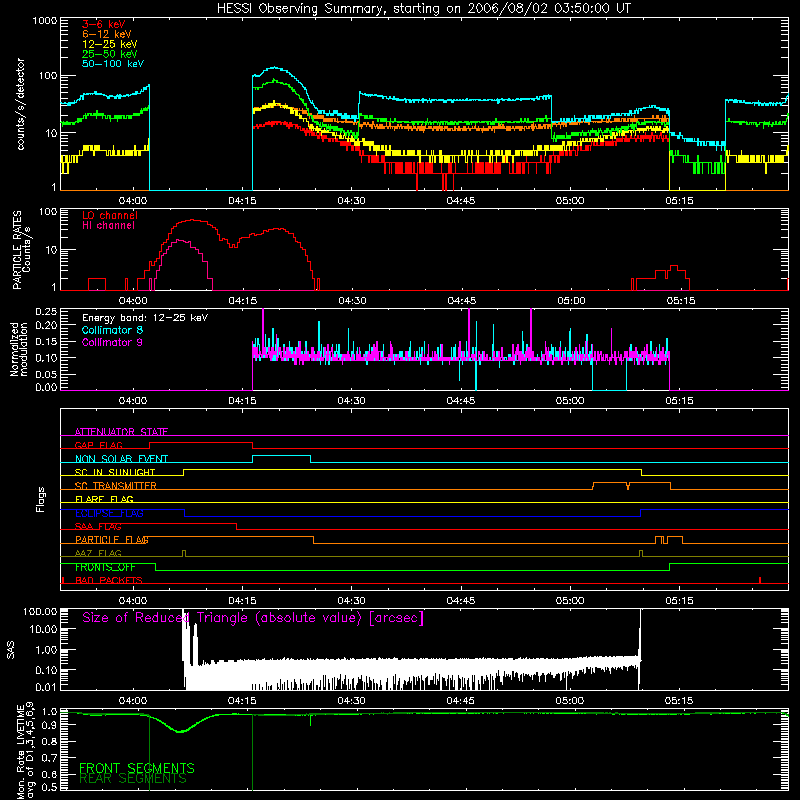Select the SC_IN_SUNLIGHT flag label
The width and height of the screenshot is (800, 800).
click(115, 472)
